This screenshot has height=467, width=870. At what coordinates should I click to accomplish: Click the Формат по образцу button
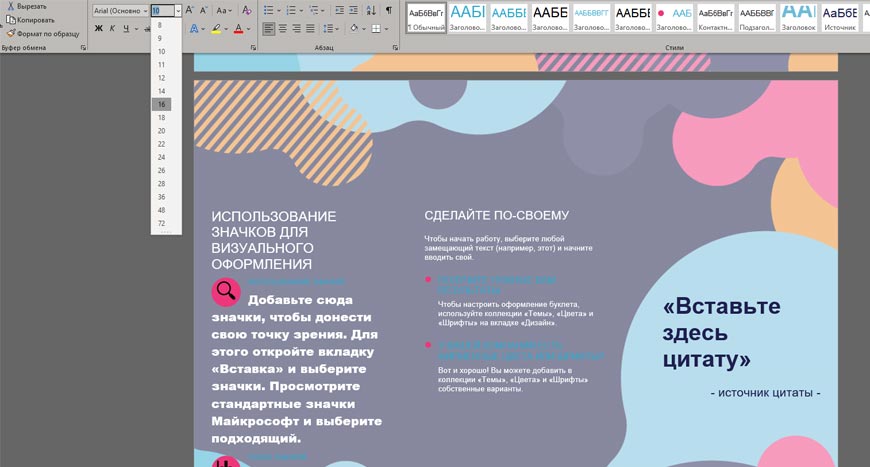tap(42, 33)
